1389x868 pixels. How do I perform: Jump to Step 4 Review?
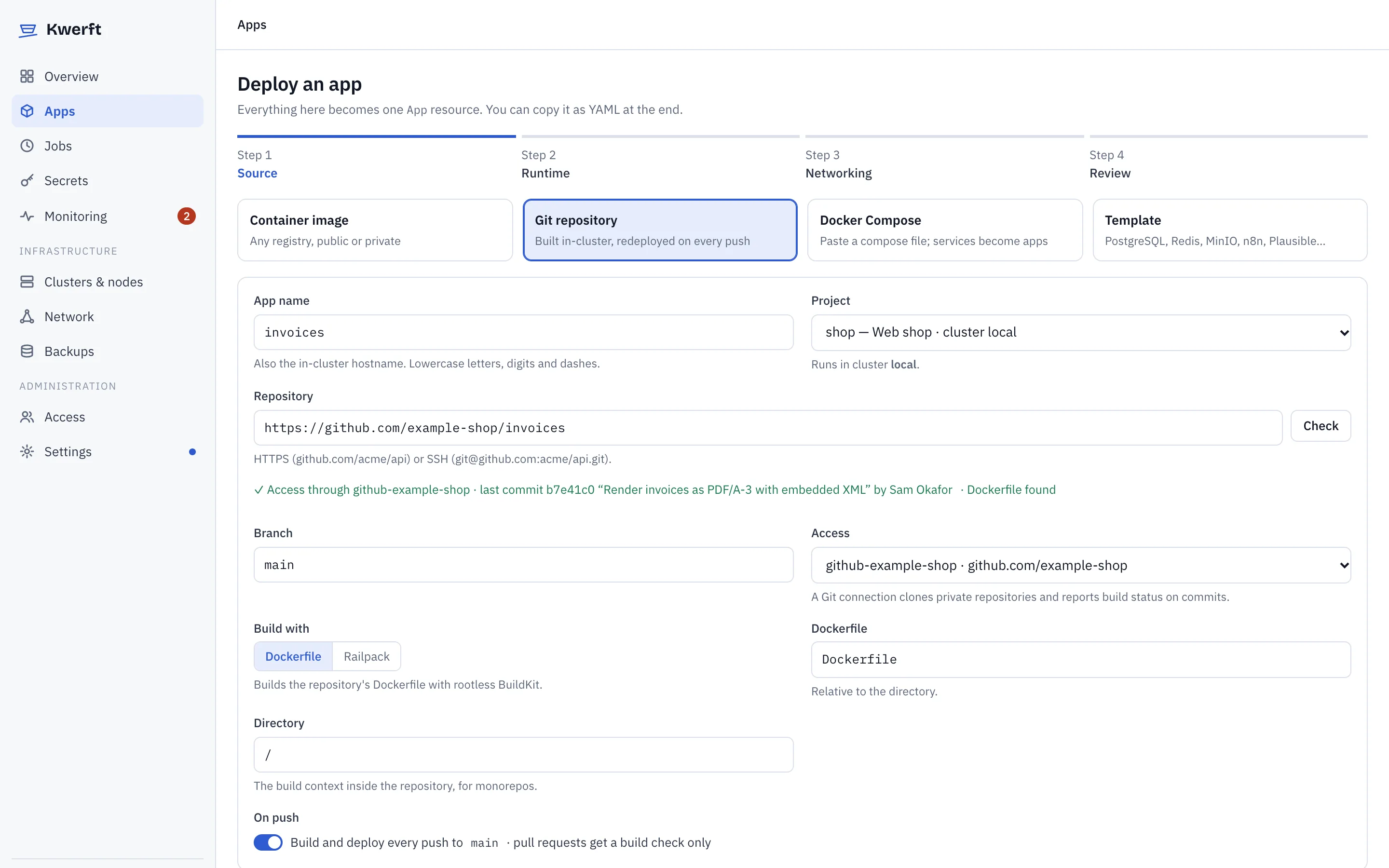[x=1228, y=158]
